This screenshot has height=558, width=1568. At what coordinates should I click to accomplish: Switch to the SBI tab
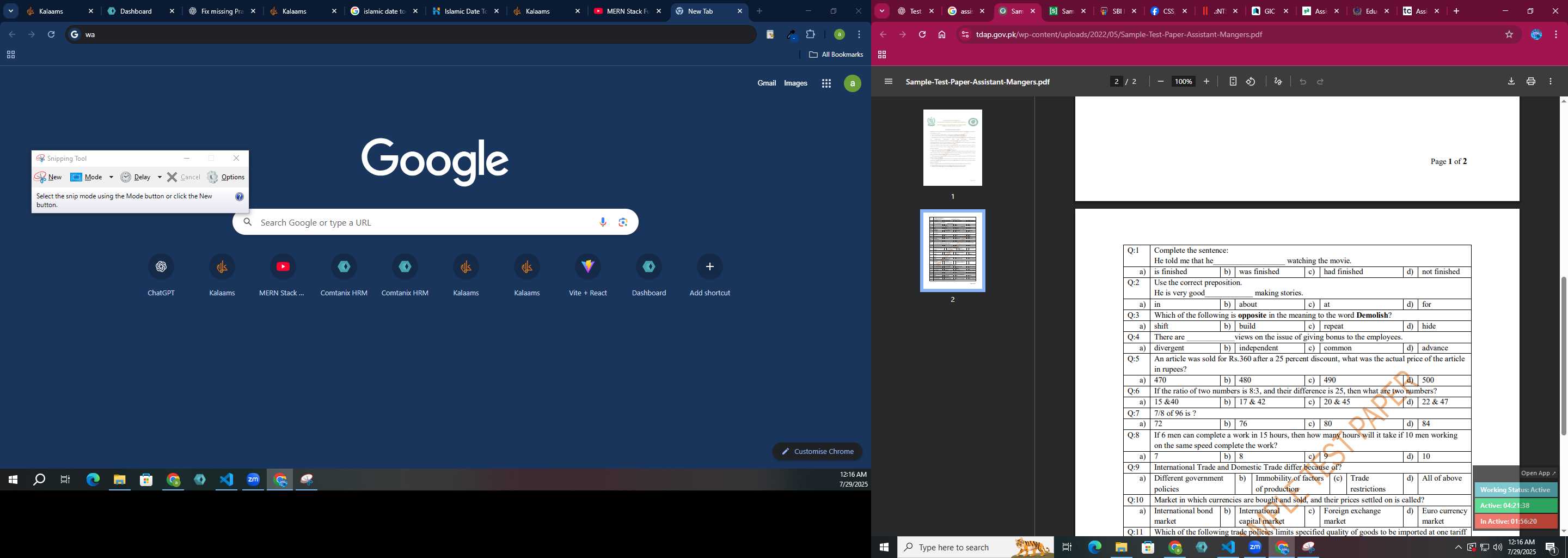point(1118,11)
